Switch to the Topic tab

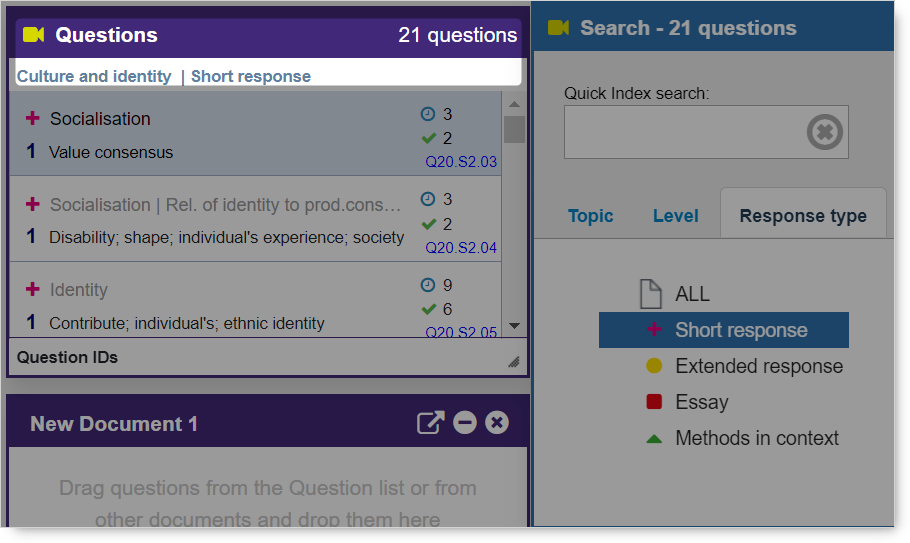pyautogui.click(x=590, y=216)
